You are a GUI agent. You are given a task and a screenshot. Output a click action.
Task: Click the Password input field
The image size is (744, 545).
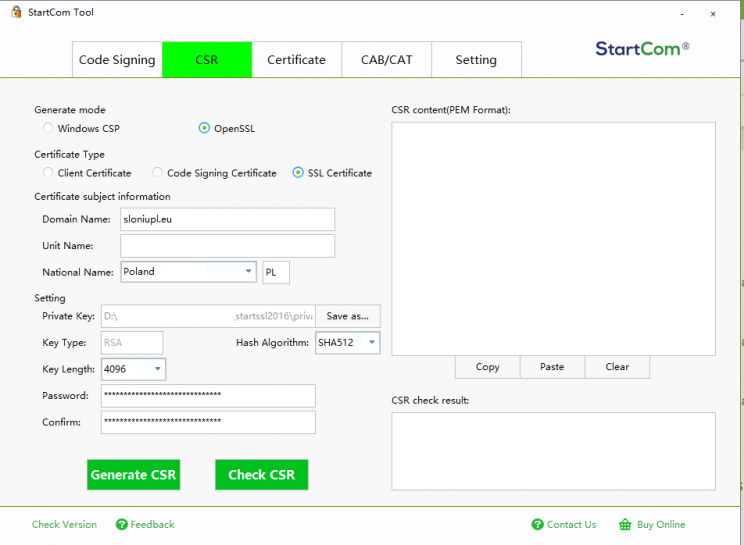tap(208, 396)
